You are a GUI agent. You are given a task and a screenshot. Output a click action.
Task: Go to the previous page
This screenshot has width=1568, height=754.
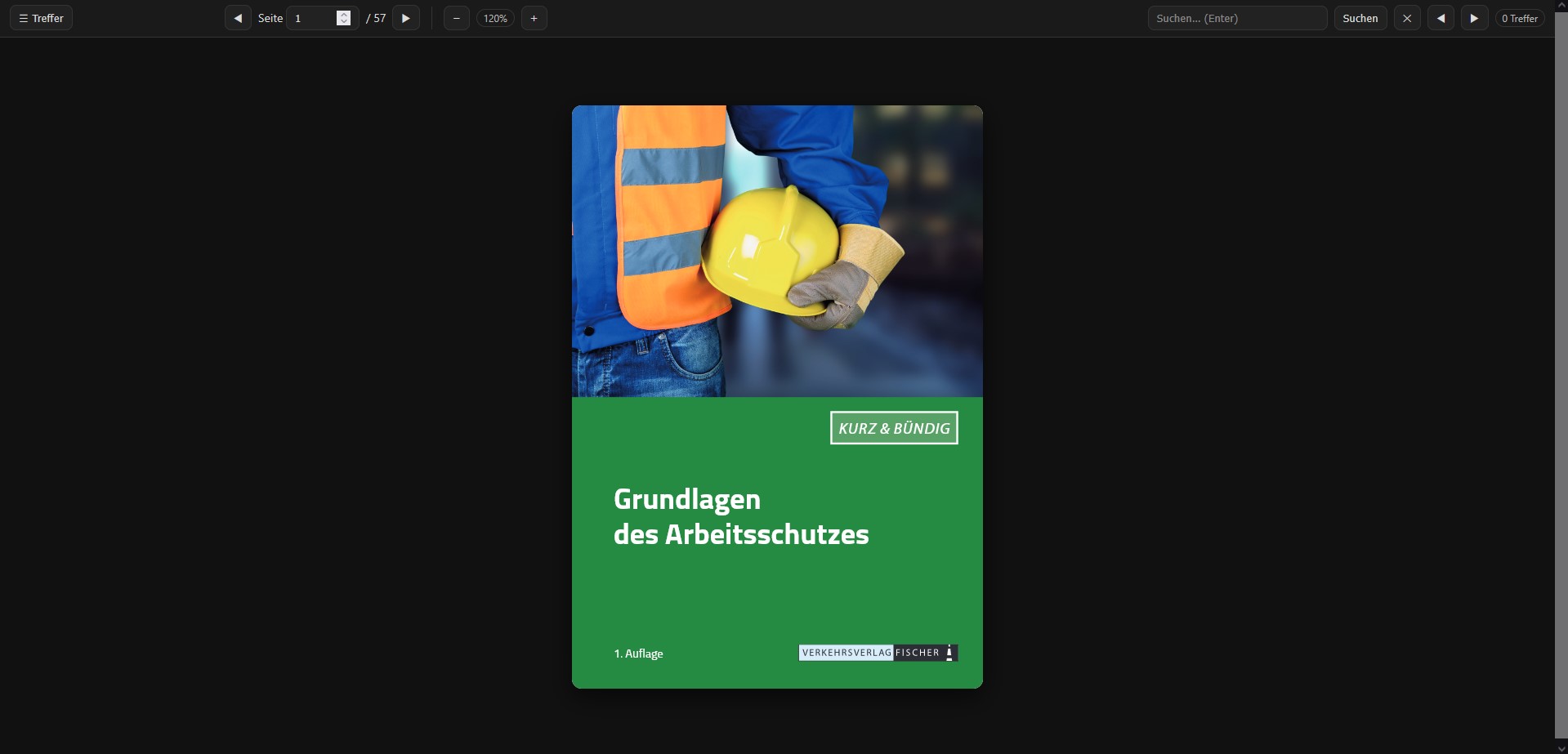coord(238,18)
